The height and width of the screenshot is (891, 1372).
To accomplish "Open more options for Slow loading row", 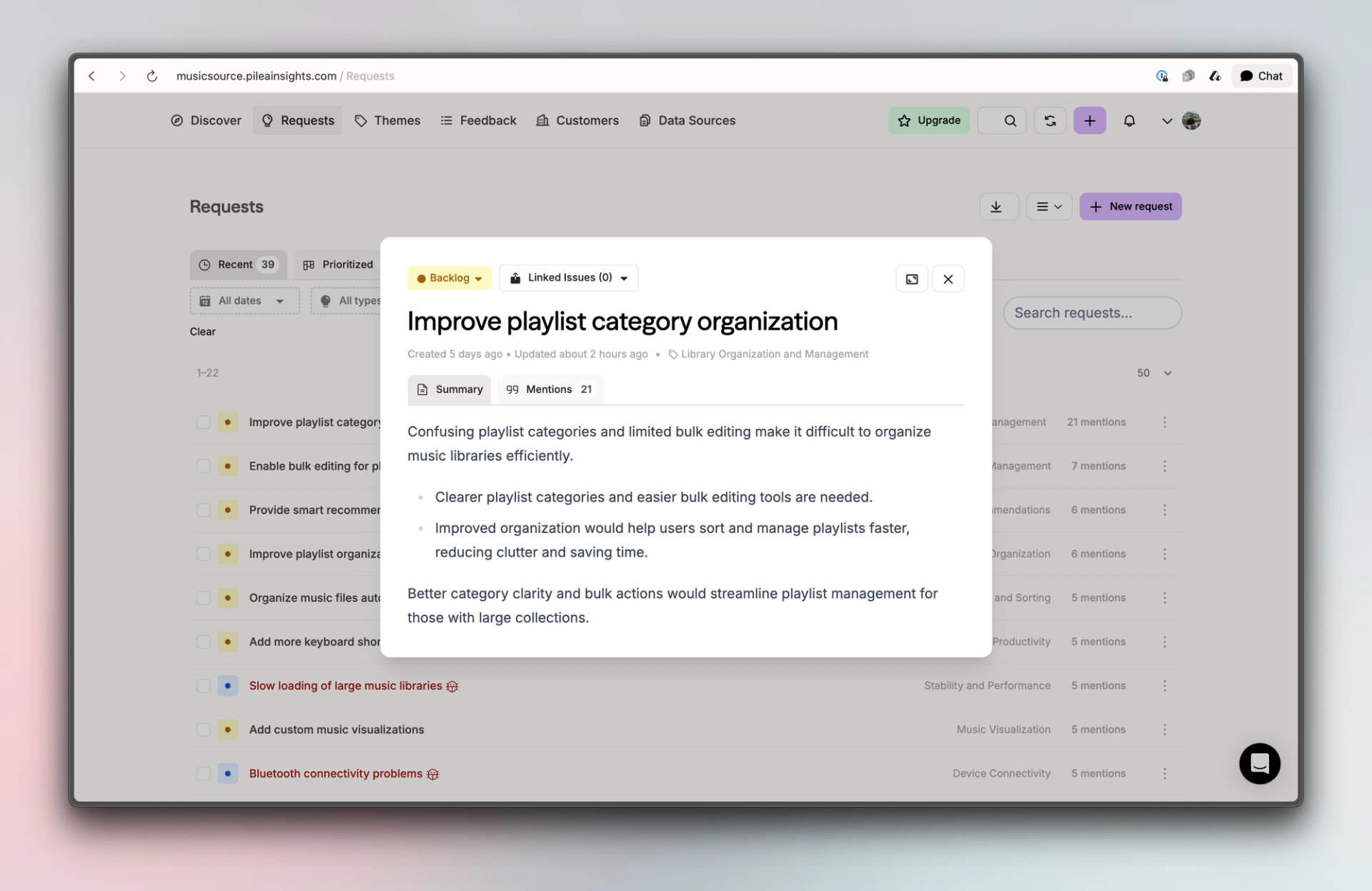I will coord(1165,686).
